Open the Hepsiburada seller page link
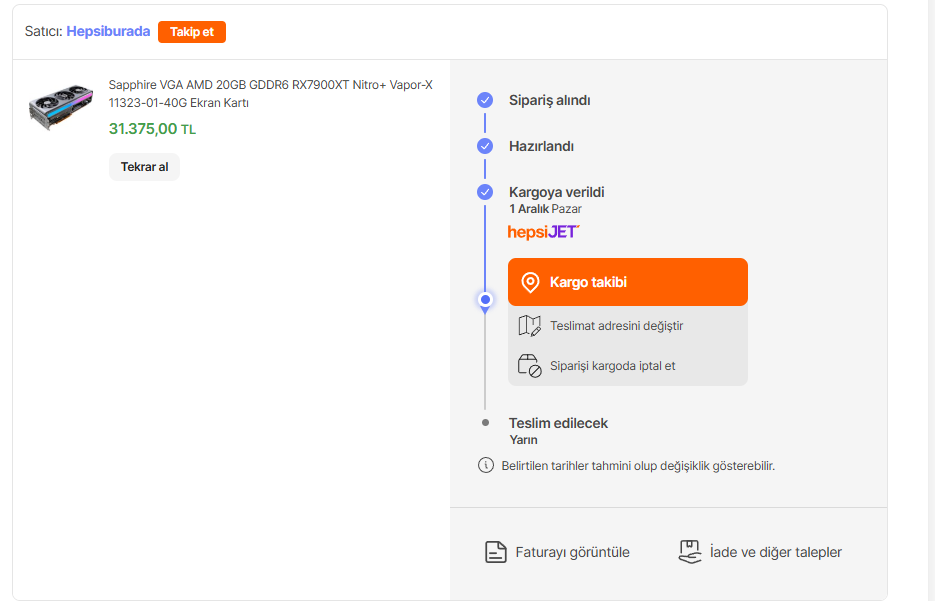 click(x=108, y=31)
